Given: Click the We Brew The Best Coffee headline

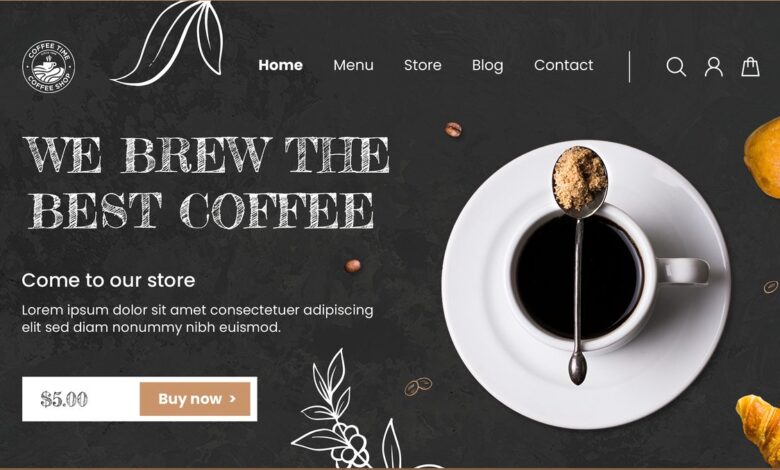Looking at the screenshot, I should point(206,183).
